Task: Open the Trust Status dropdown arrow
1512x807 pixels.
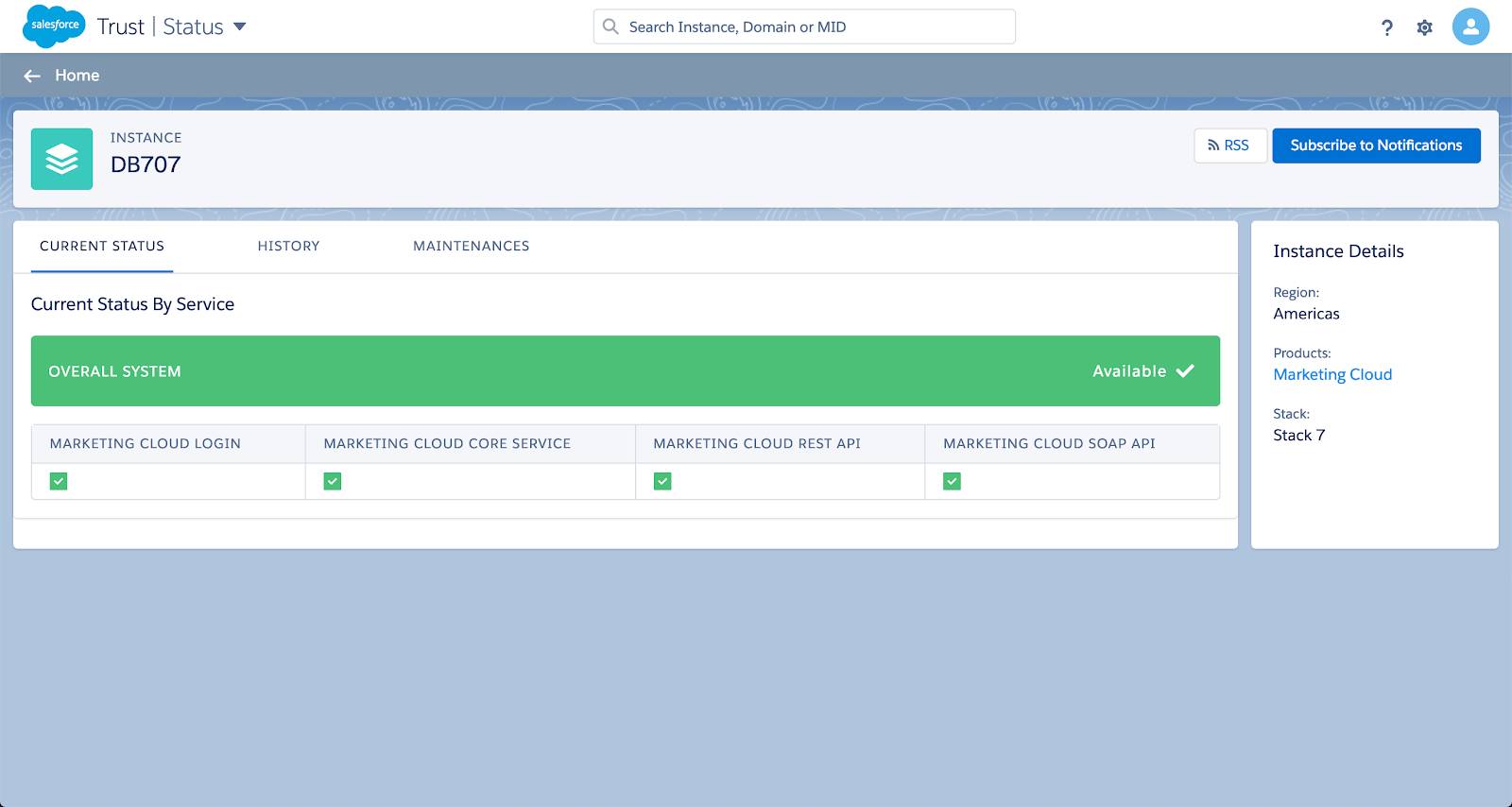Action: tap(240, 26)
